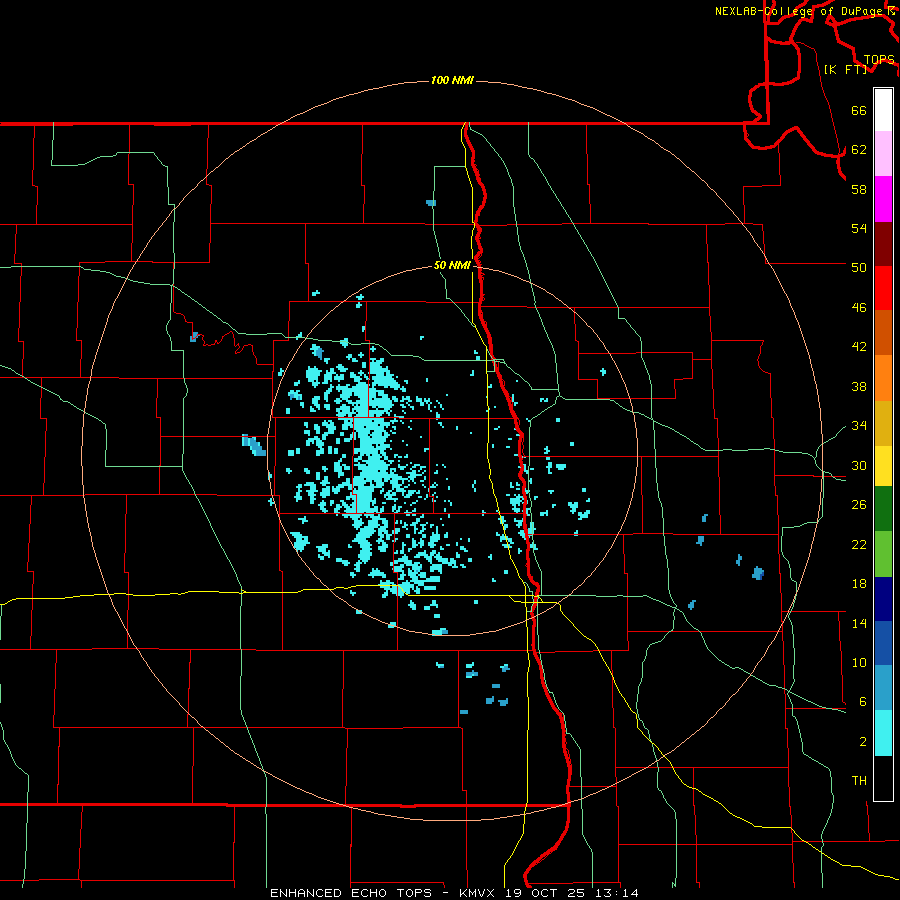Viewport: 900px width, 900px height.
Task: Click the 66 value on legend
Action: tap(859, 110)
